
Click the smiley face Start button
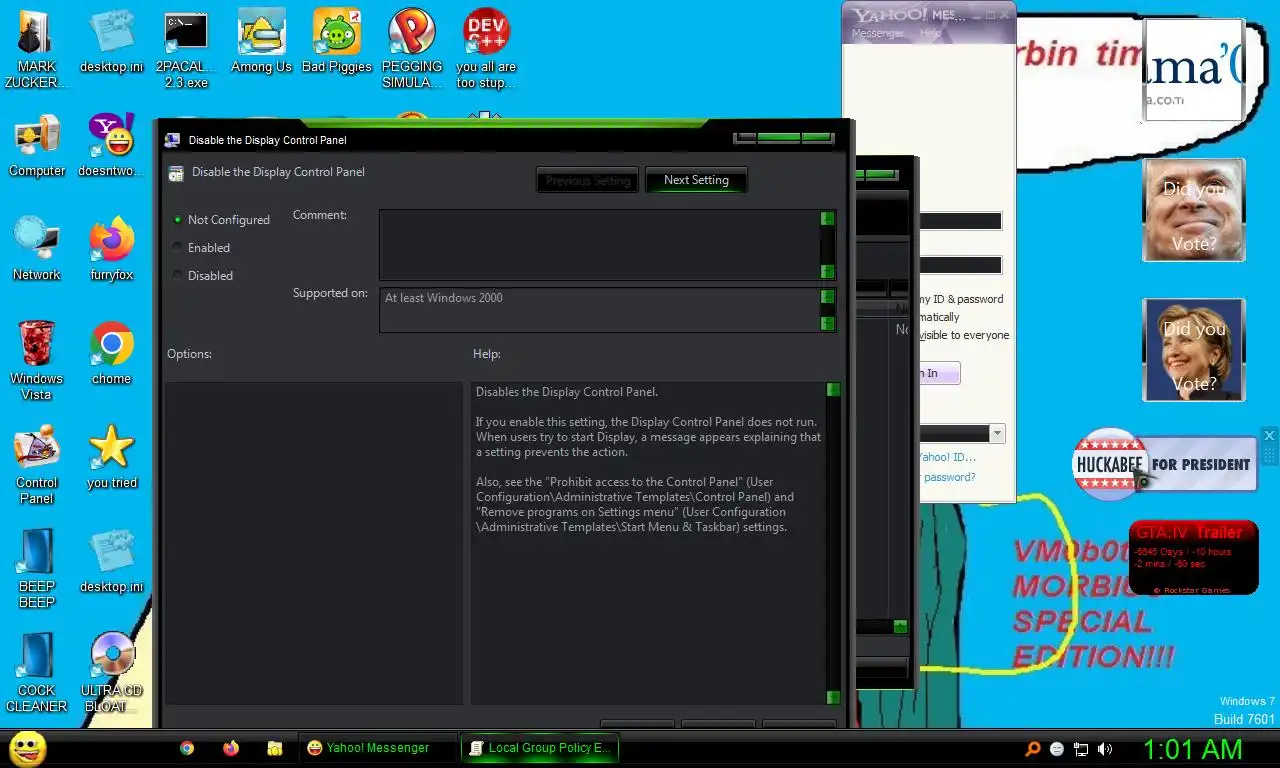28,748
